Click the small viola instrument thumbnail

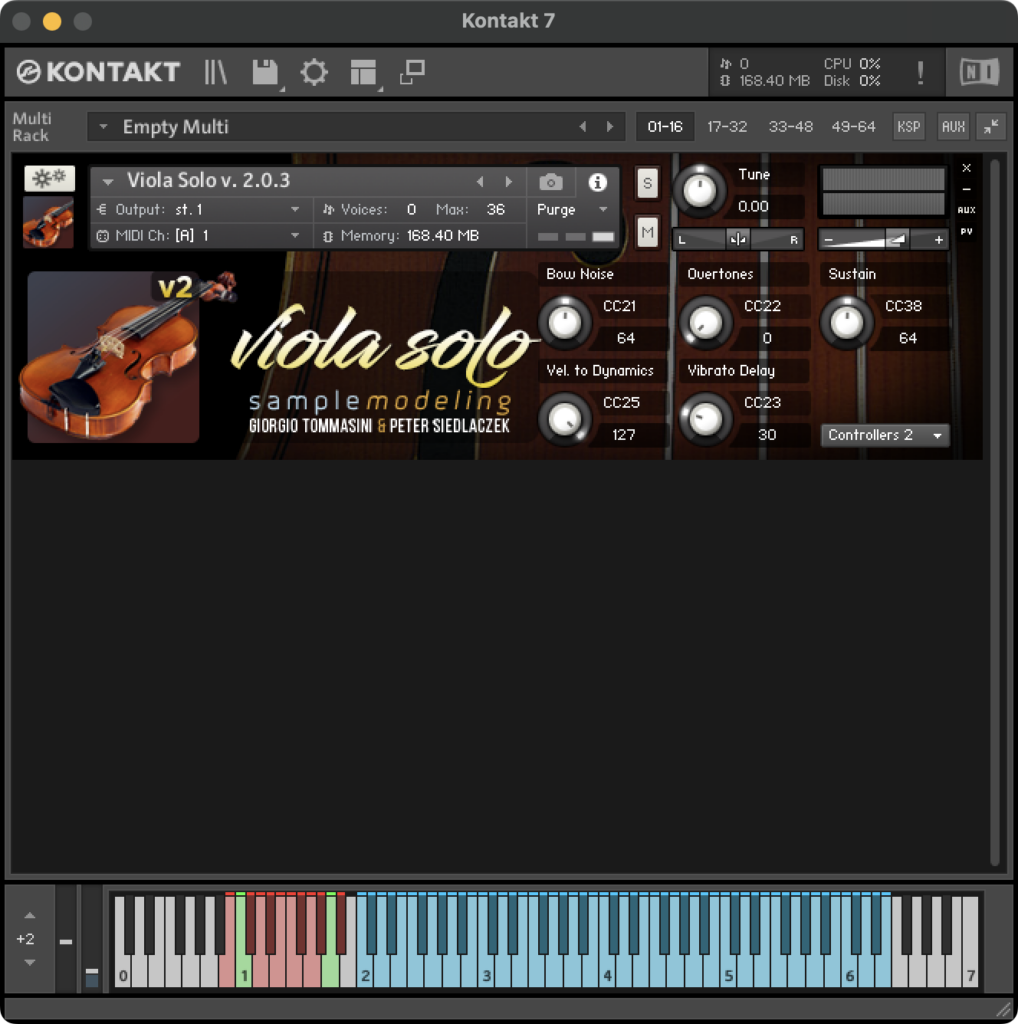point(48,223)
